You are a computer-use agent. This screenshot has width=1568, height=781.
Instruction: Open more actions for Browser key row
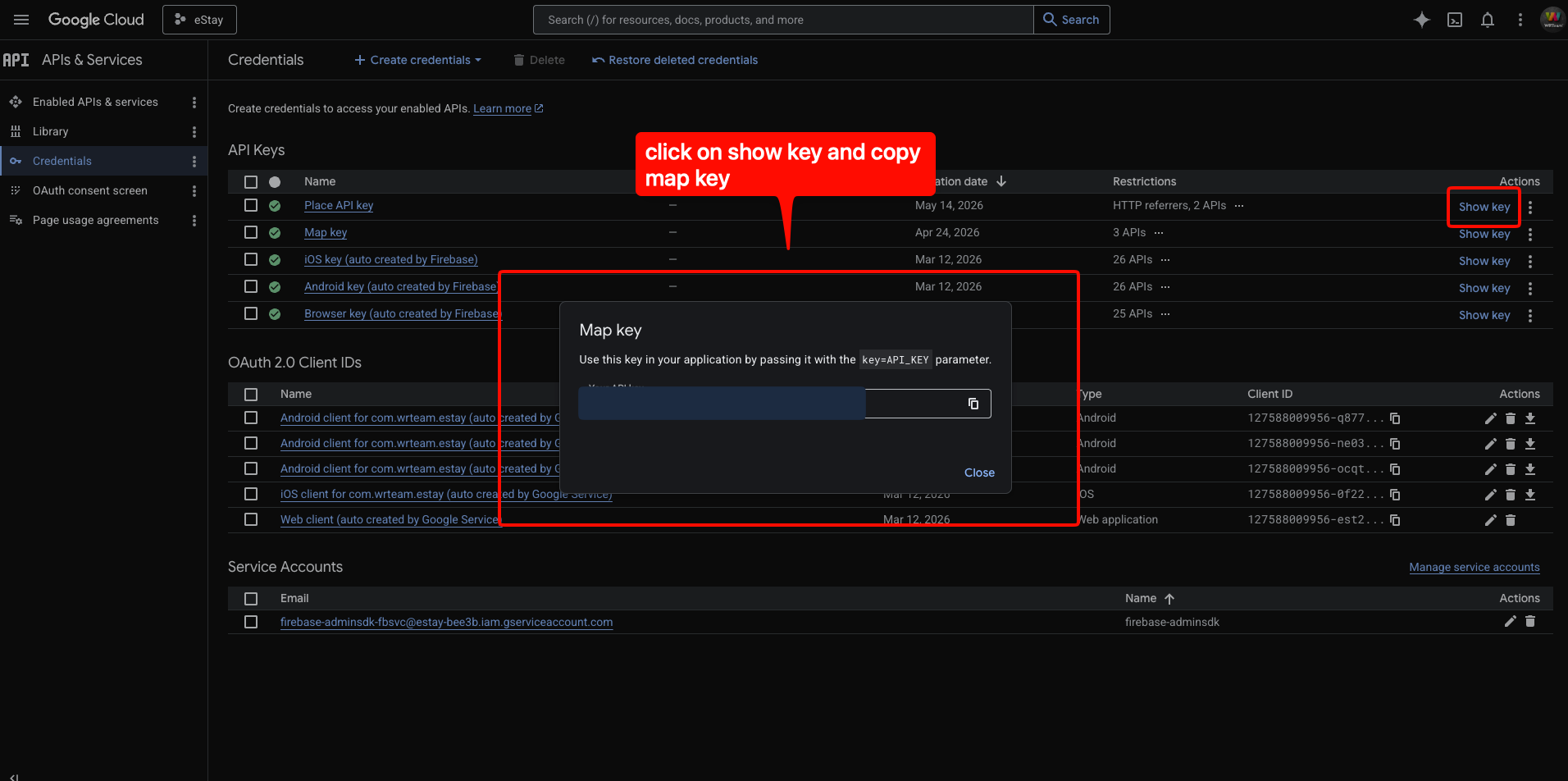(x=1530, y=316)
